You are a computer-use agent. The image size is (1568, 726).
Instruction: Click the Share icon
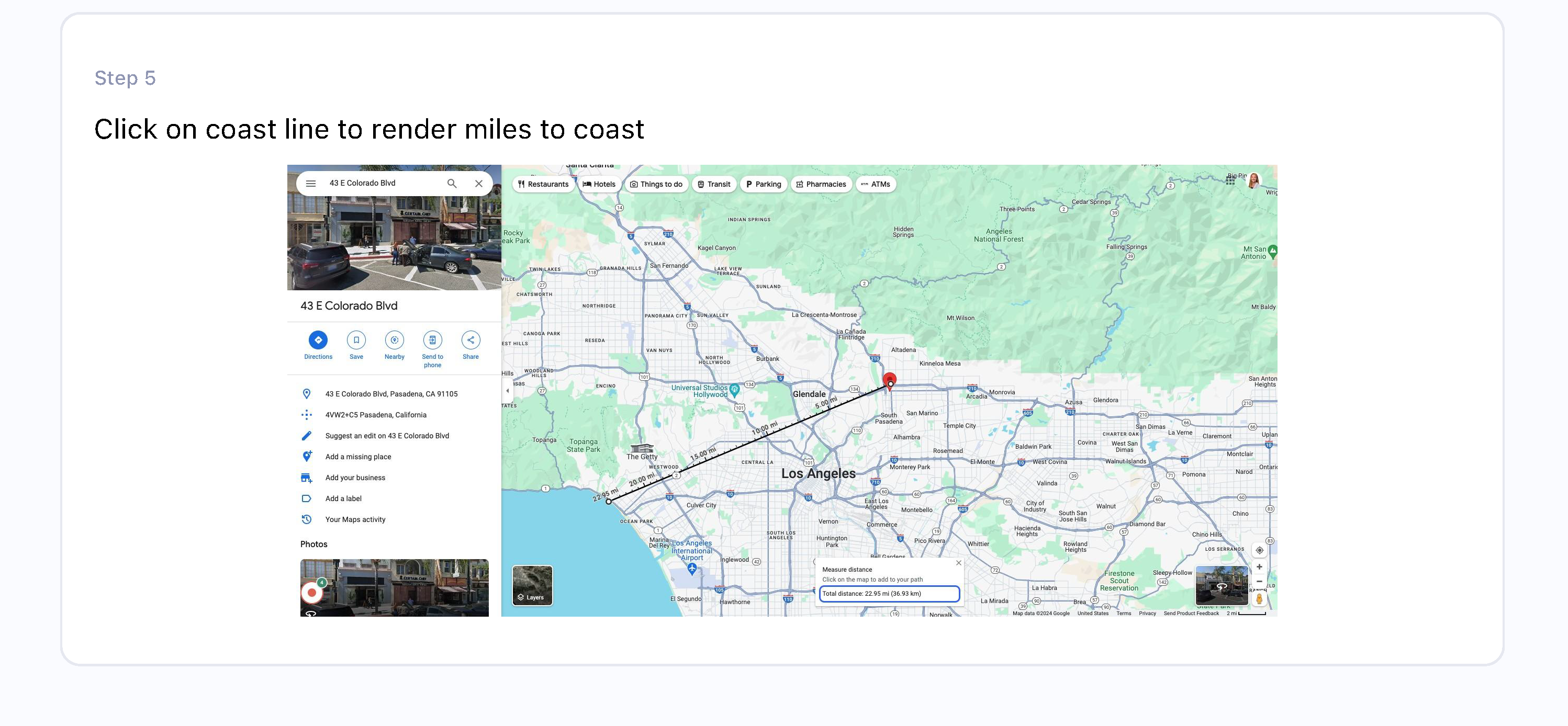point(471,340)
